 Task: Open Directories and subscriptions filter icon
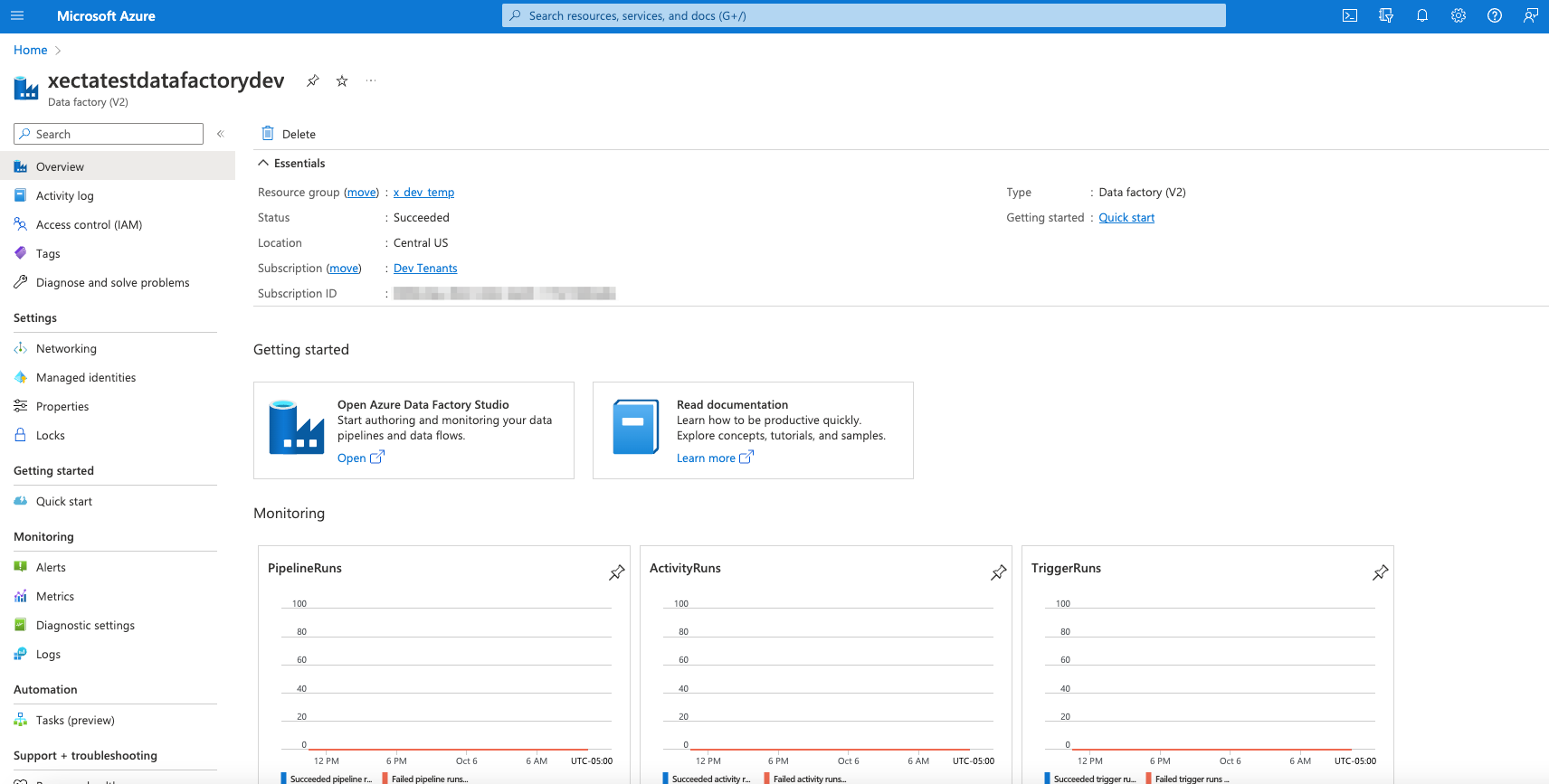[1386, 15]
